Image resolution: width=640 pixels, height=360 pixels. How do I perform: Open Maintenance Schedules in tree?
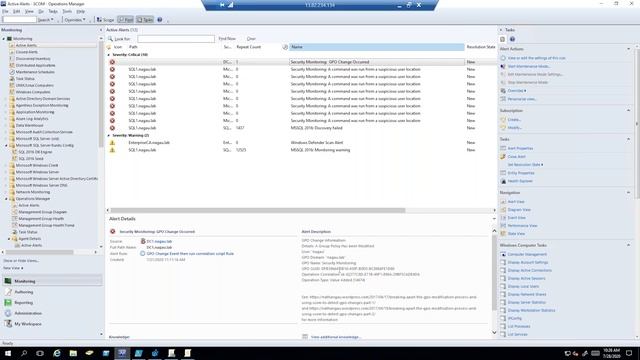click(35, 72)
